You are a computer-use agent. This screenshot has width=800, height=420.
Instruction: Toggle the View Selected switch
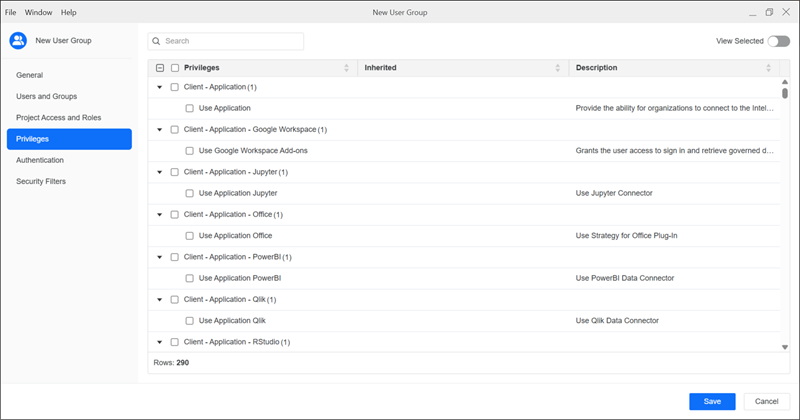[778, 41]
